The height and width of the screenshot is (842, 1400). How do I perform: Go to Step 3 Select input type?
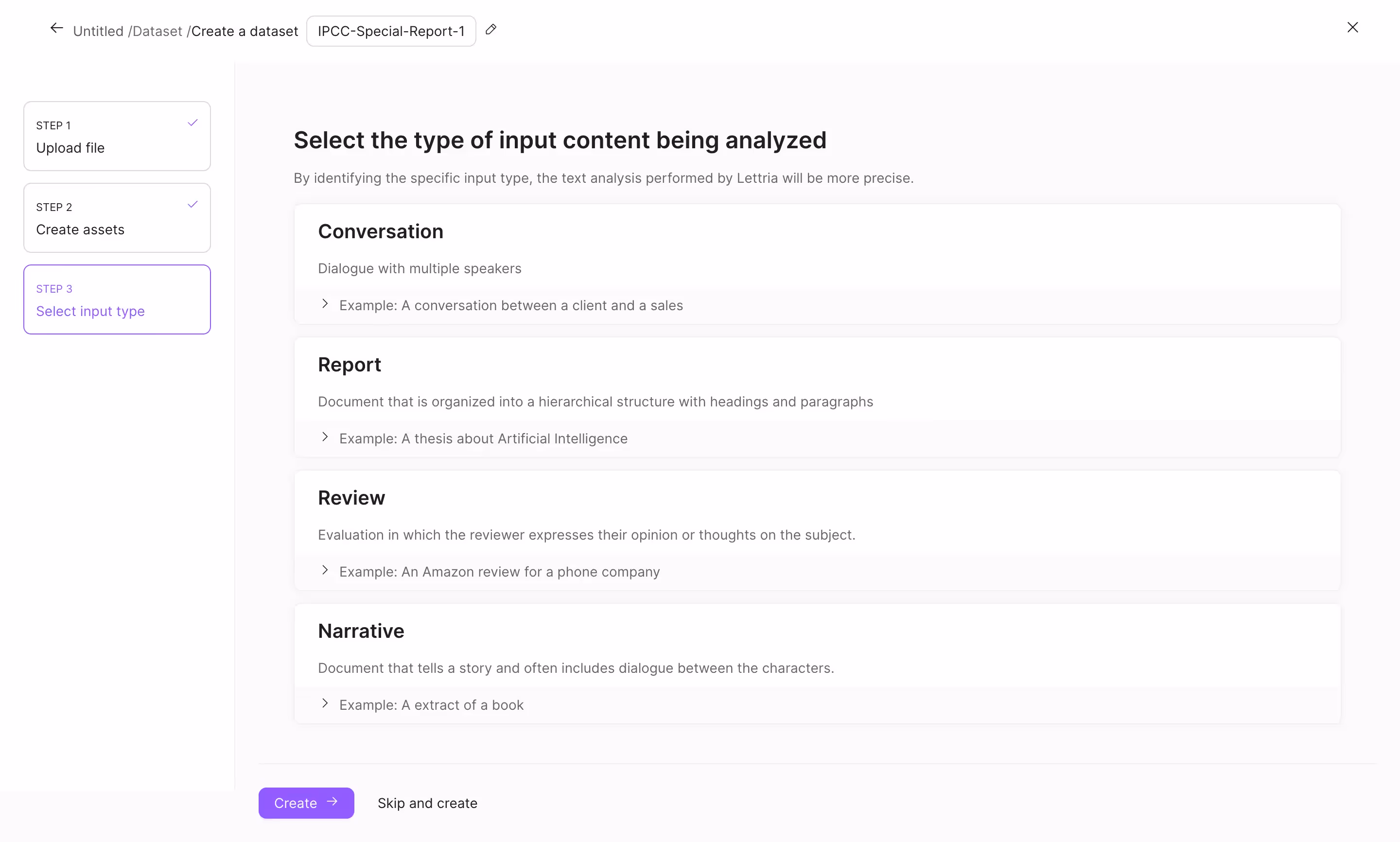117,299
